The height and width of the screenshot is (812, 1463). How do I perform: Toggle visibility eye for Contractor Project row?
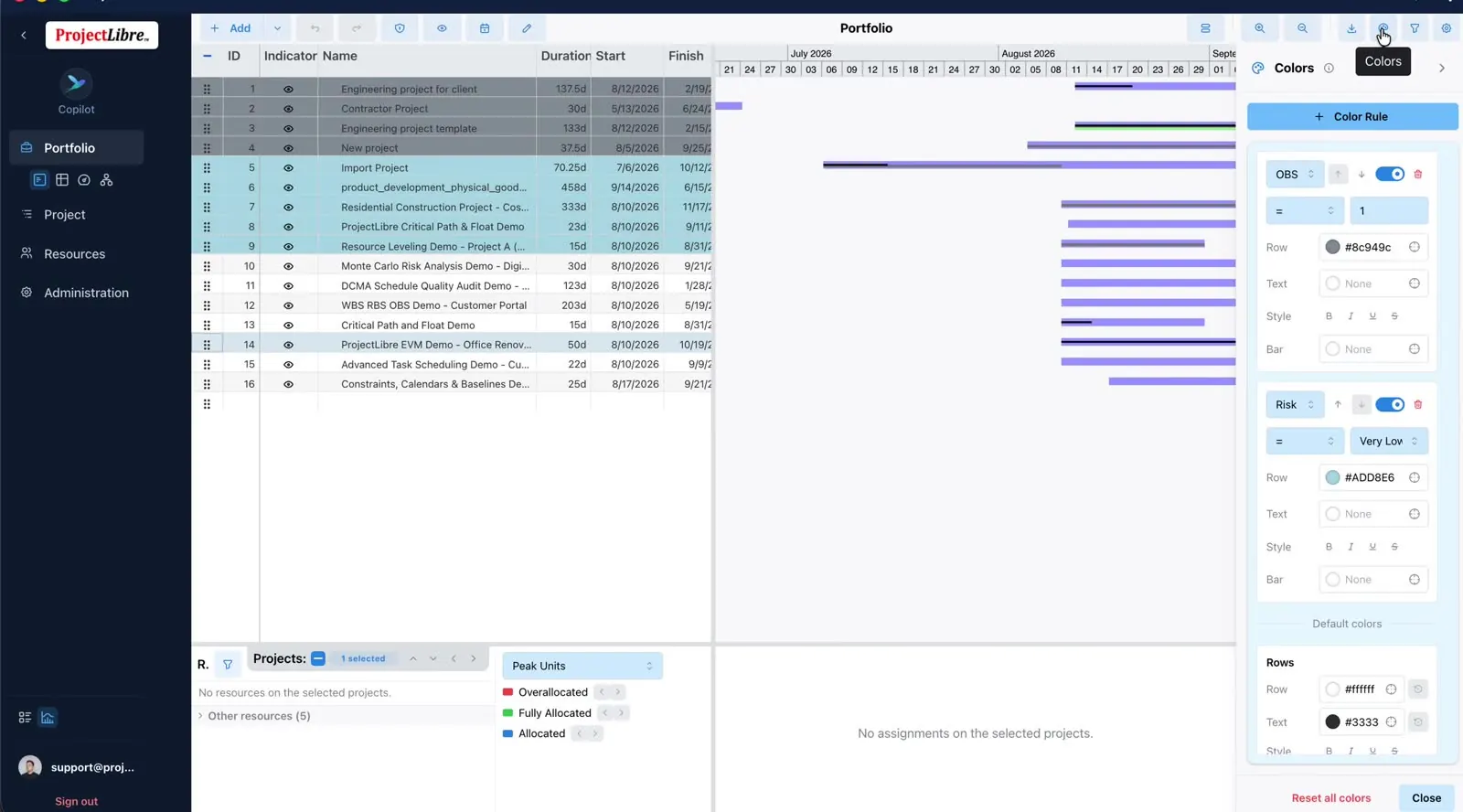(x=288, y=109)
